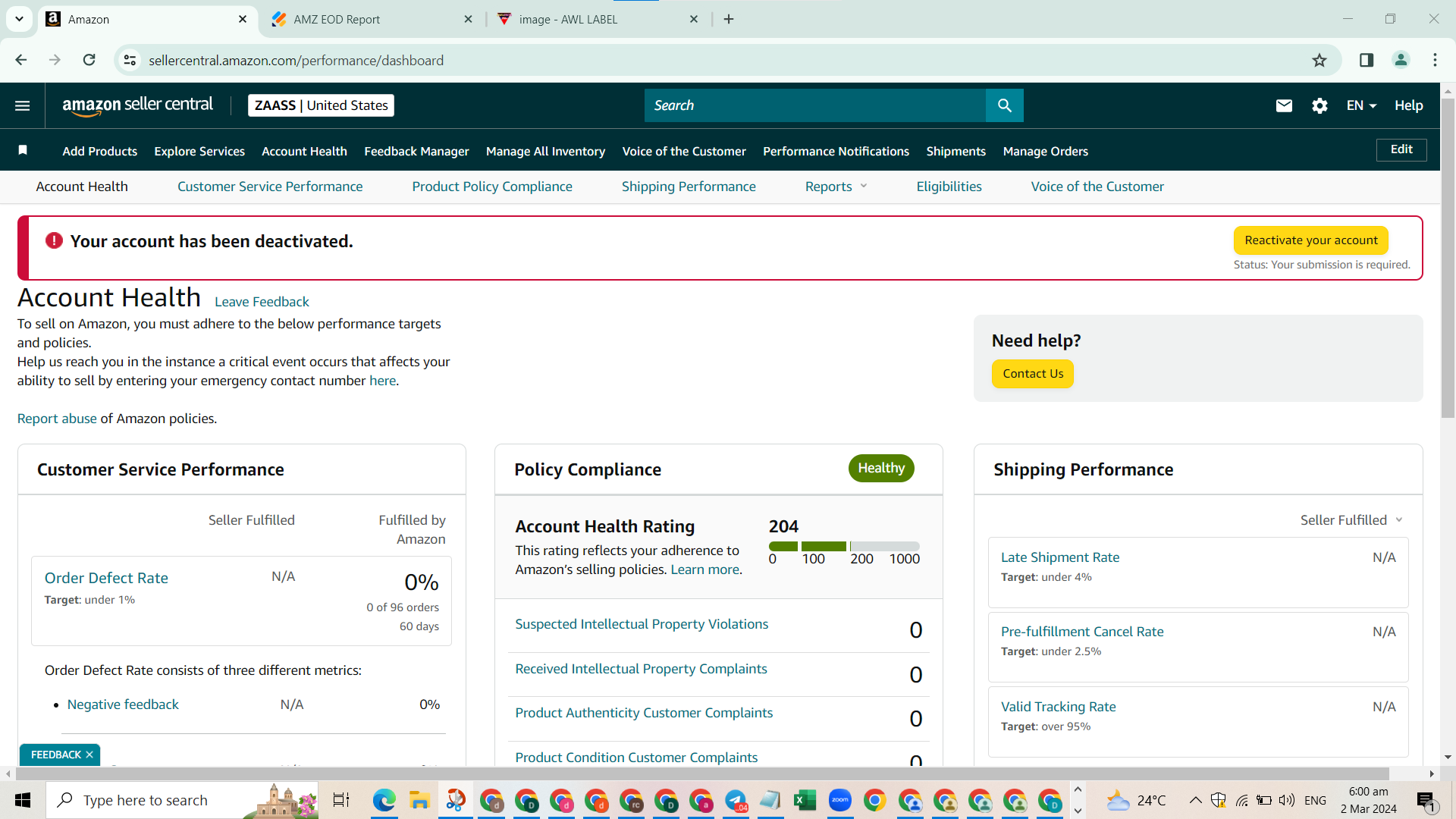Click the Account Health Rating progress bar
Viewport: 1456px width, 819px height.
[844, 546]
